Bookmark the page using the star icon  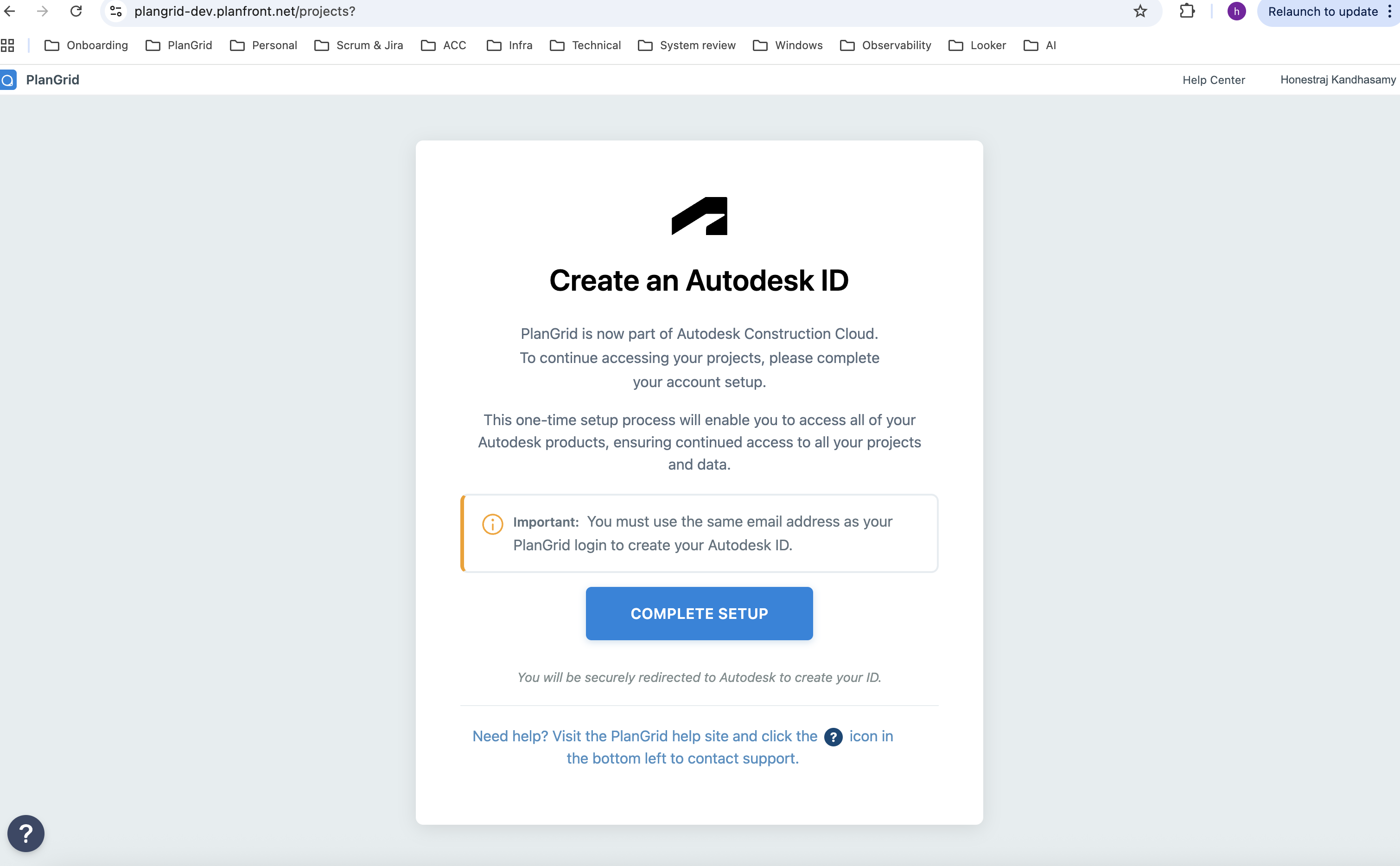[x=1139, y=11]
